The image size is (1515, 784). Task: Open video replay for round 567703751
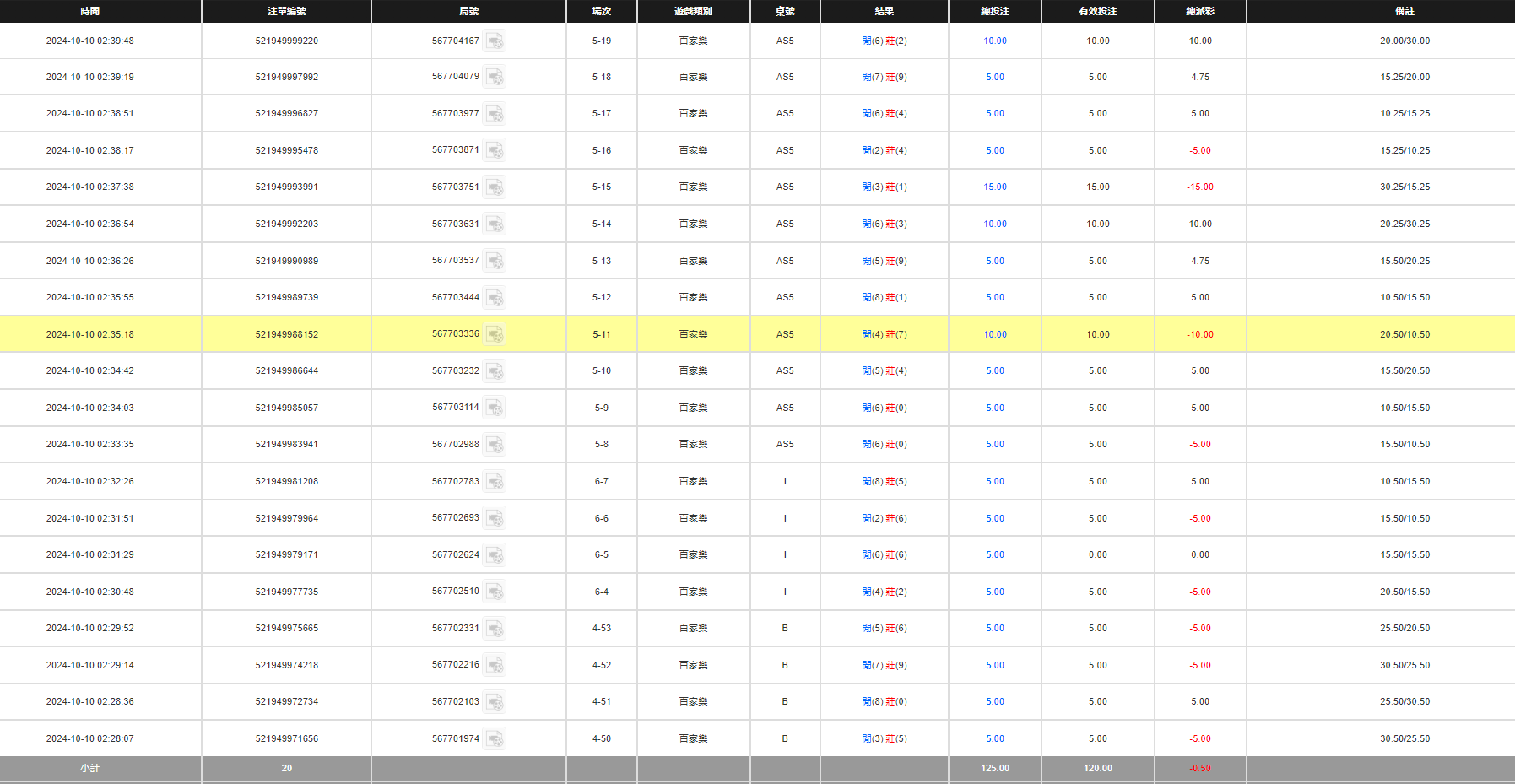click(x=495, y=187)
